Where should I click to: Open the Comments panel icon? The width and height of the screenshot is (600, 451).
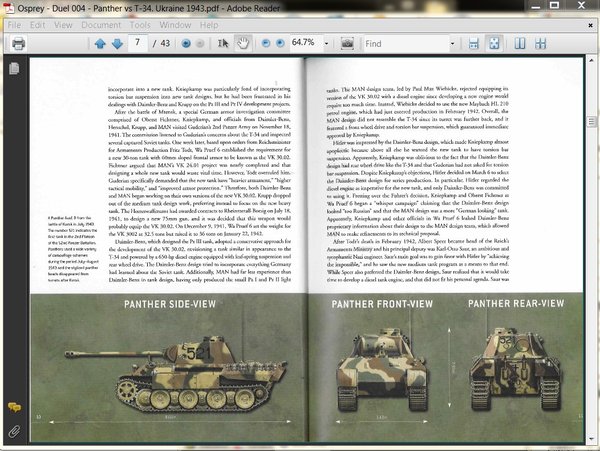pyautogui.click(x=14, y=407)
